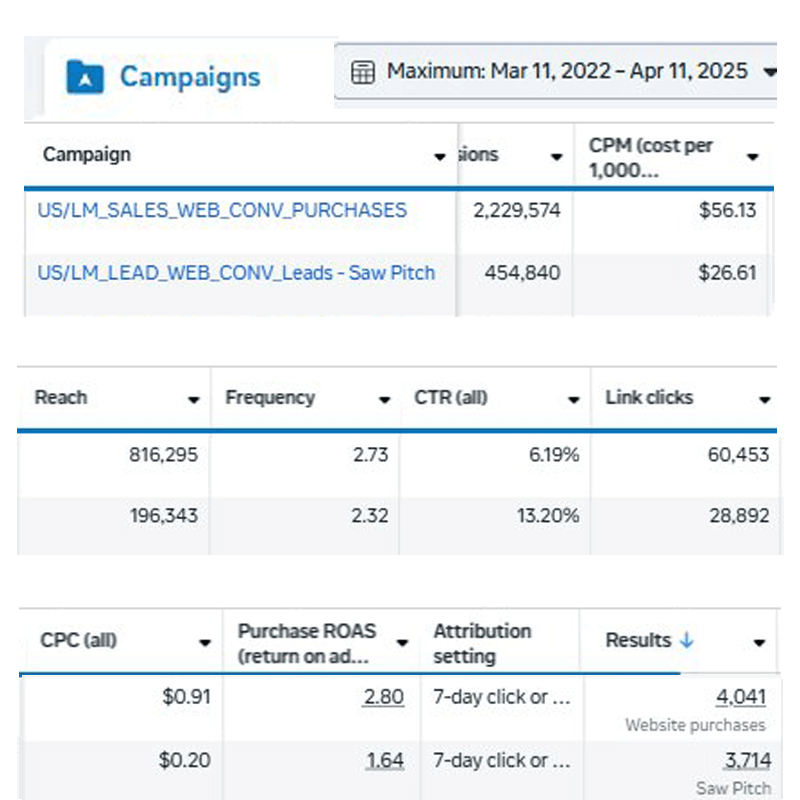Expand the Reach column menu arrow

[194, 400]
